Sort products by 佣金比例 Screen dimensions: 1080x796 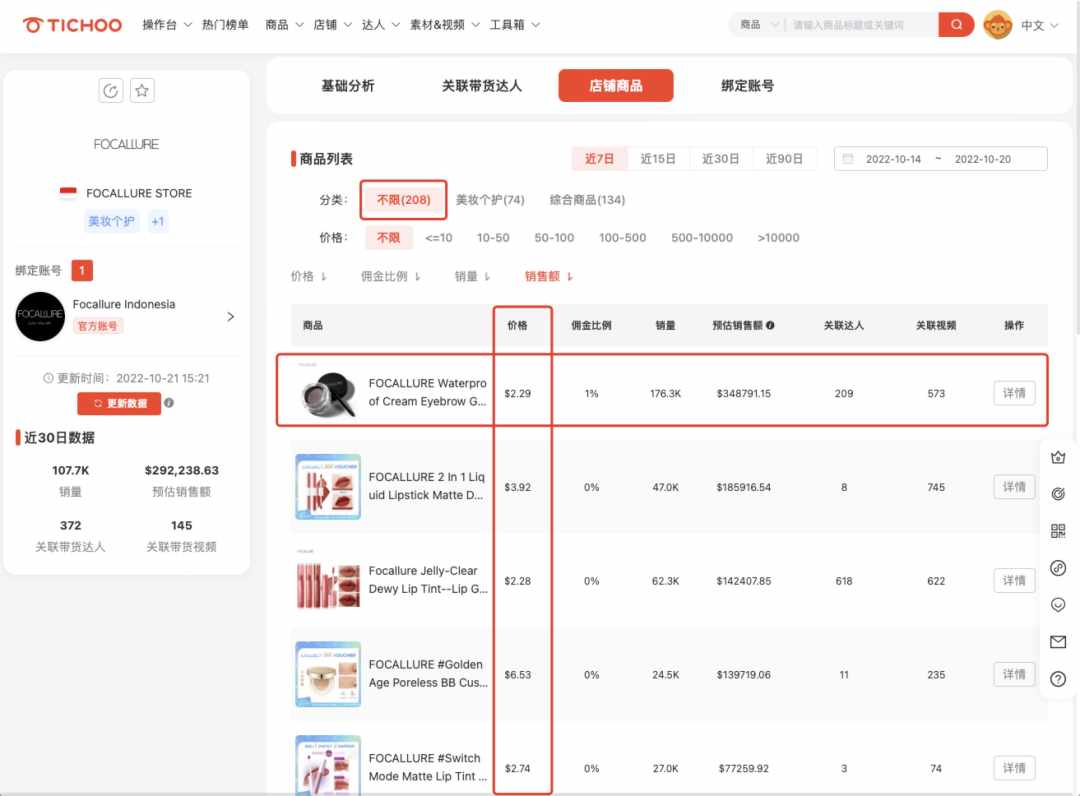391,276
